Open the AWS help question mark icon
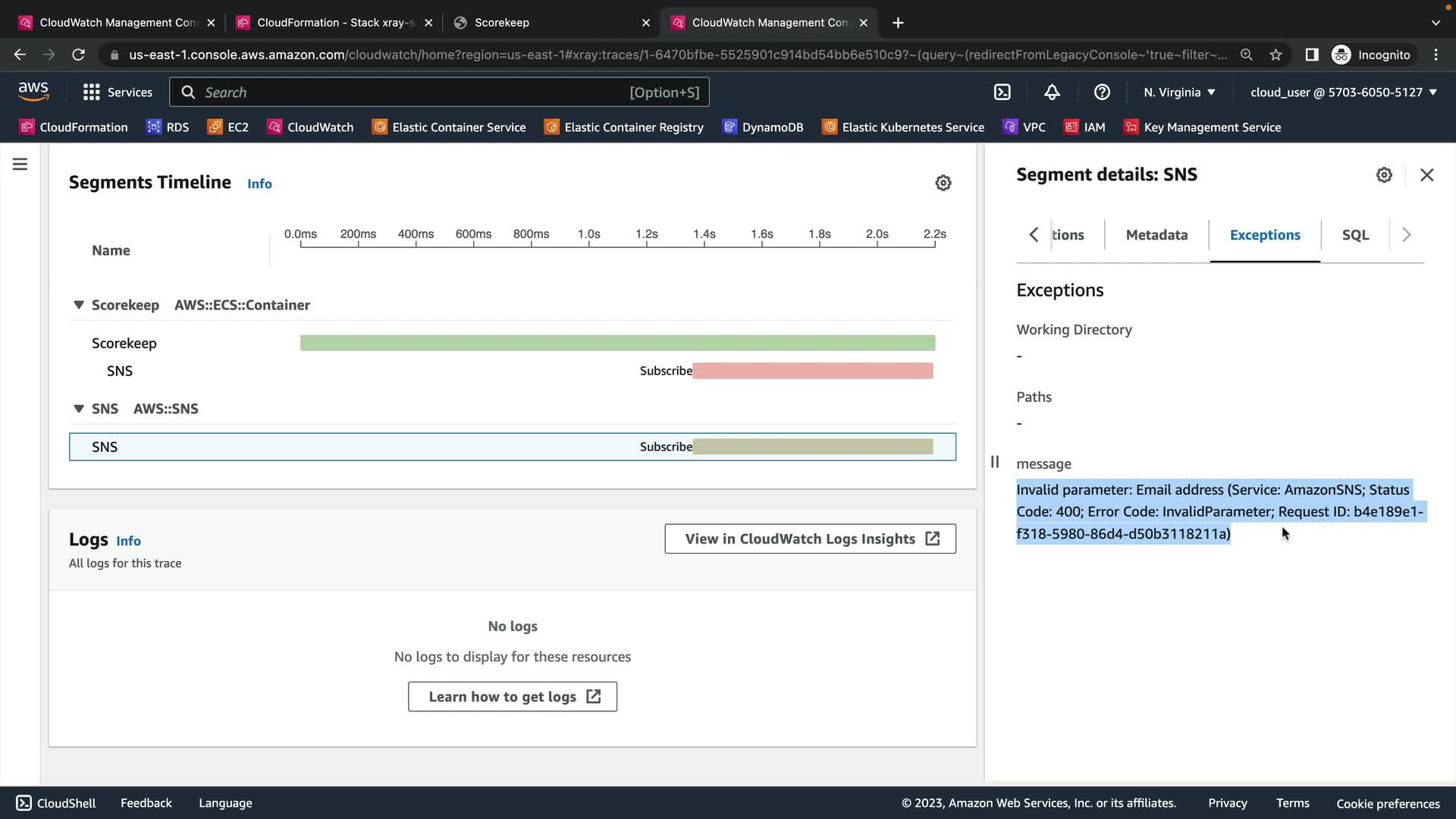The width and height of the screenshot is (1456, 819). point(1102,93)
